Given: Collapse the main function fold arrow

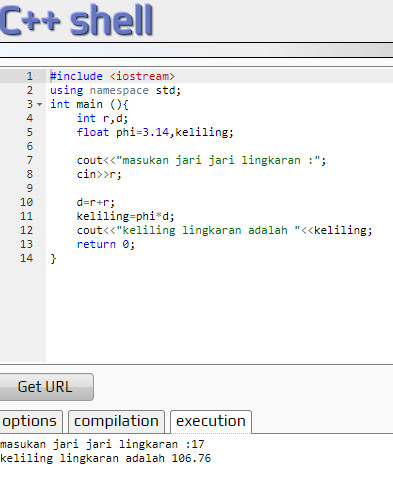Looking at the screenshot, I should click(x=40, y=104).
